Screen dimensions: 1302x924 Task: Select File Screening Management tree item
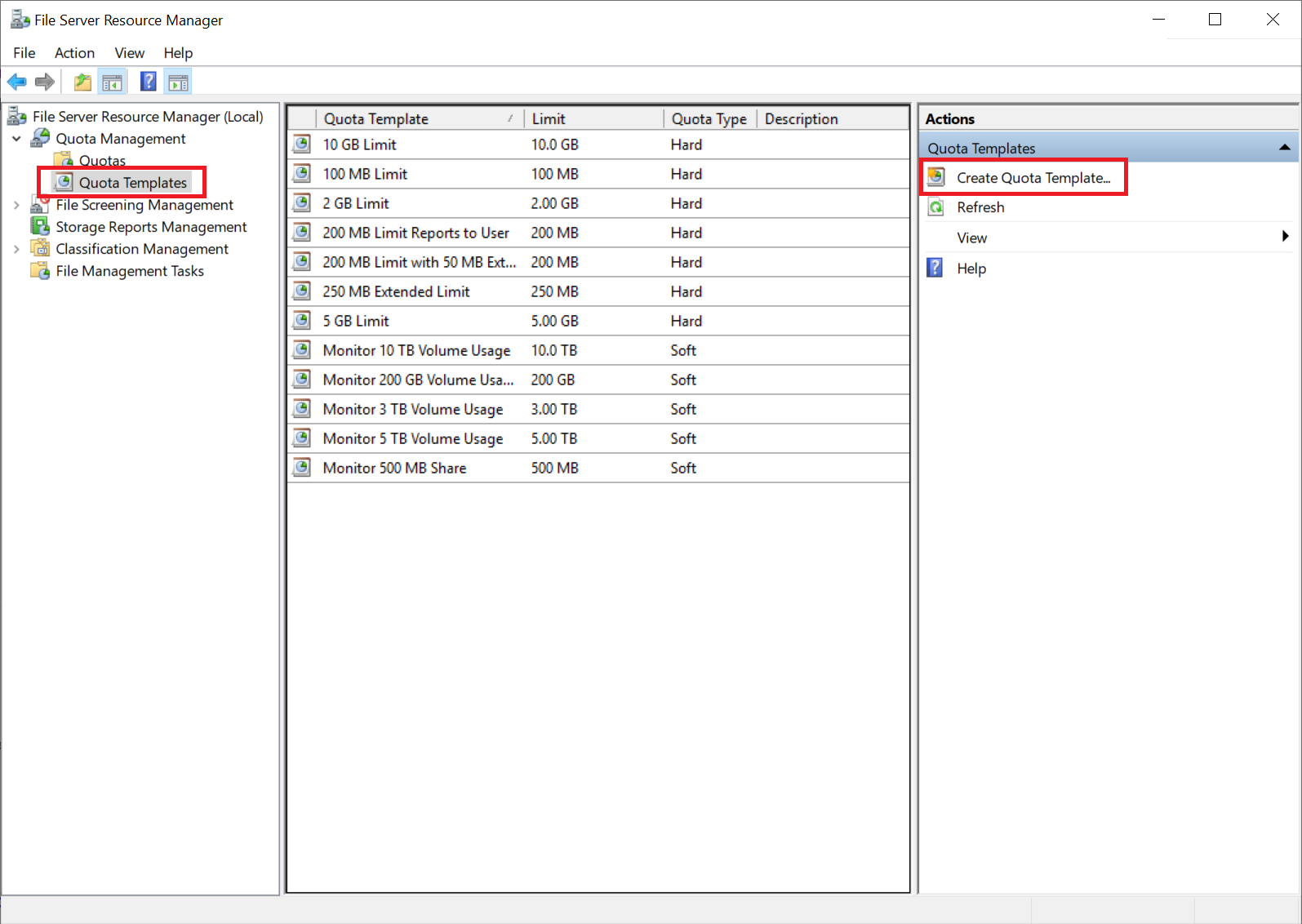coord(144,205)
